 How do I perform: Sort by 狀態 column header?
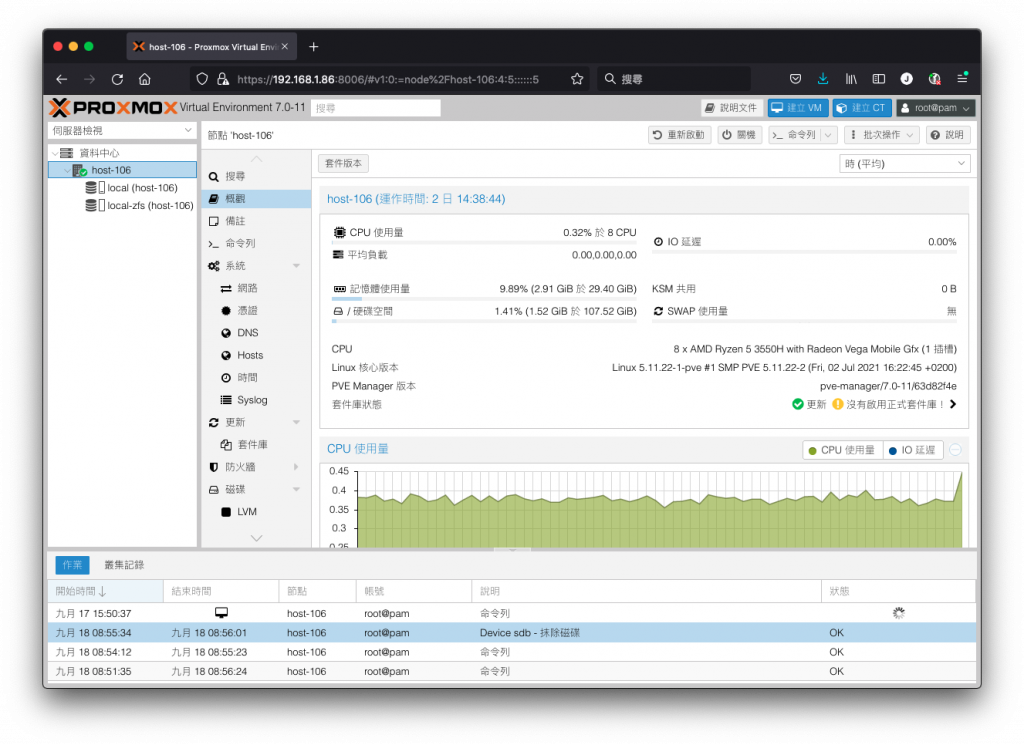898,591
